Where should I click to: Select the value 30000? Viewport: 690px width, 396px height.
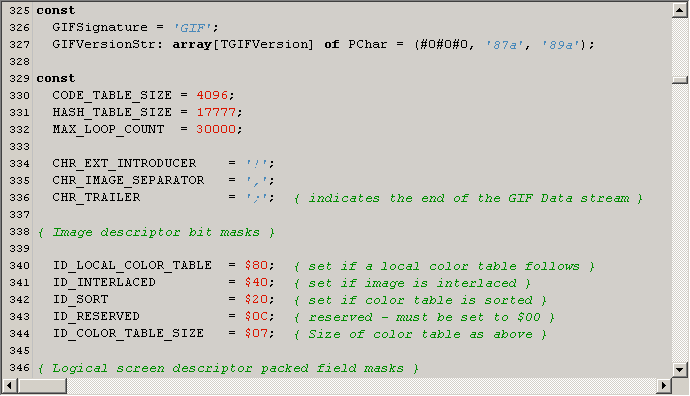216,129
